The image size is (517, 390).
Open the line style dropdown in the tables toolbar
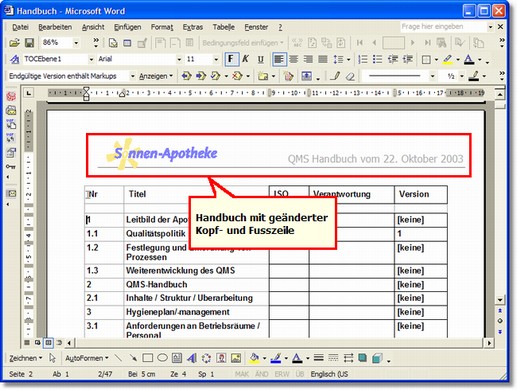point(432,76)
